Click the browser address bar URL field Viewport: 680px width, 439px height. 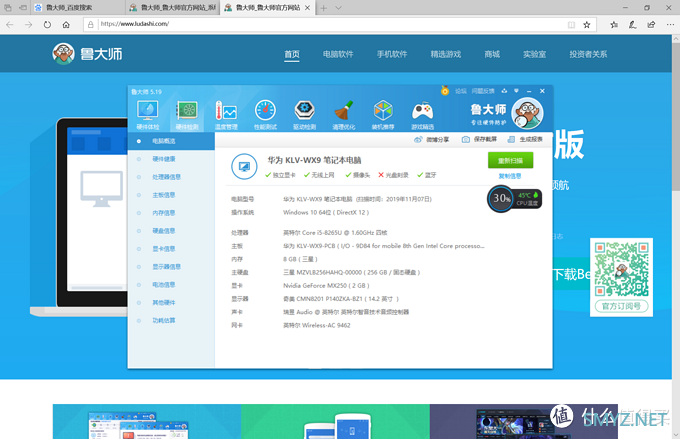click(332, 24)
